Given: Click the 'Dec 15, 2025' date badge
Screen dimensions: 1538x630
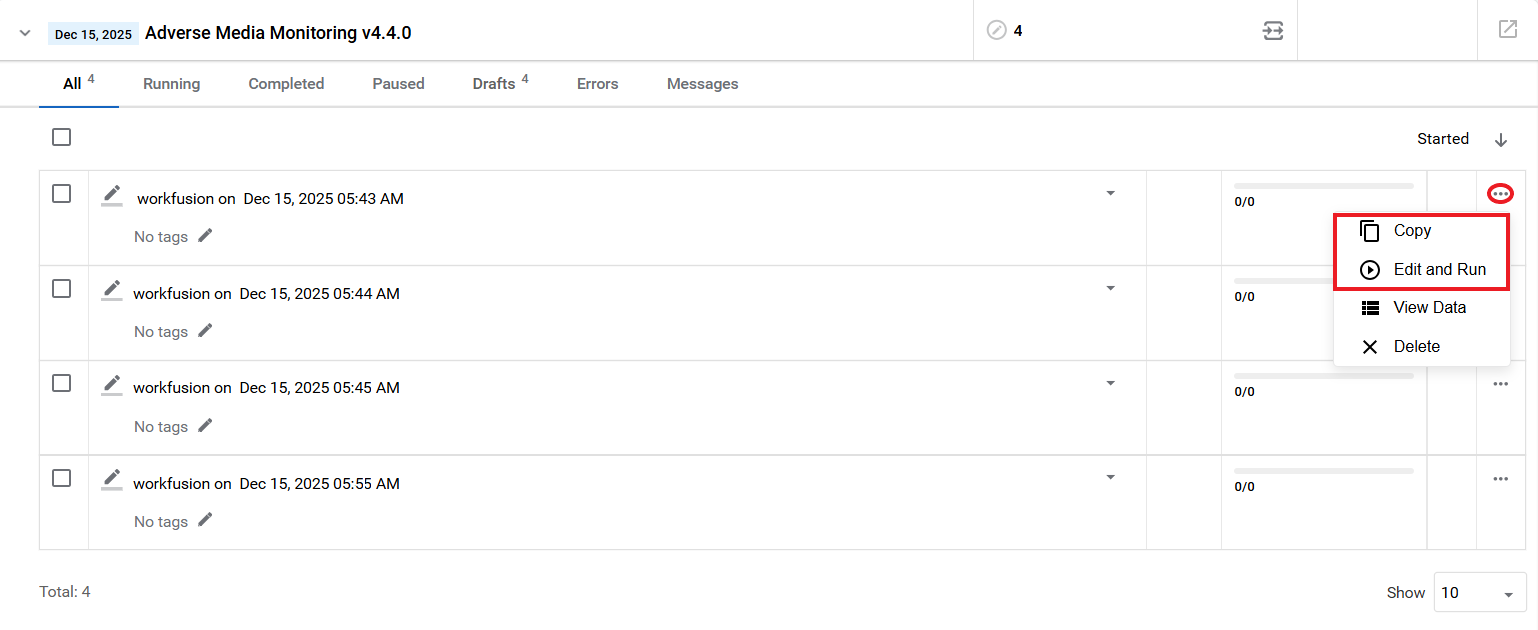Looking at the screenshot, I should pos(93,34).
